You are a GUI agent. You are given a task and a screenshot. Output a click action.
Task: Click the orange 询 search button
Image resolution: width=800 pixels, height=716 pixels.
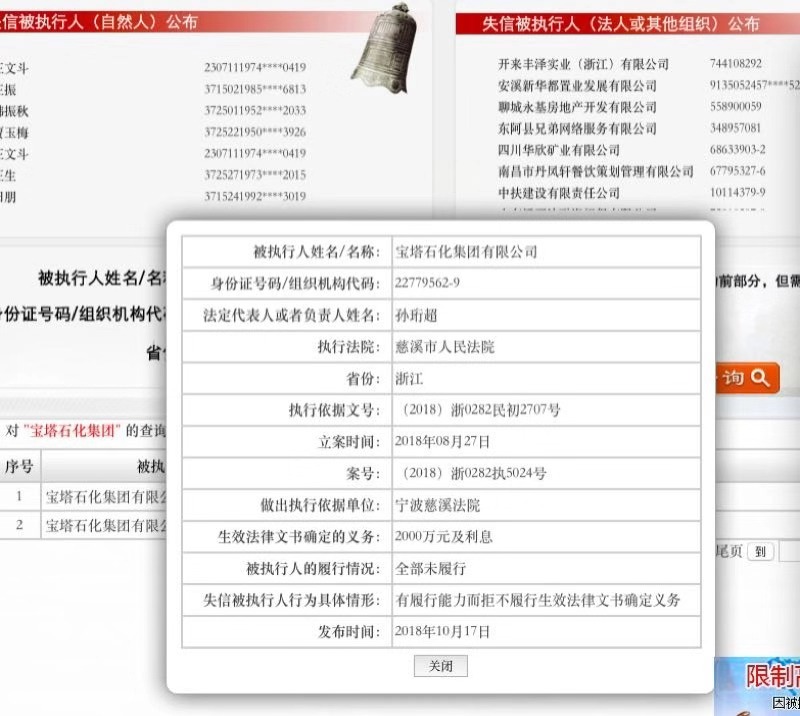(x=747, y=378)
